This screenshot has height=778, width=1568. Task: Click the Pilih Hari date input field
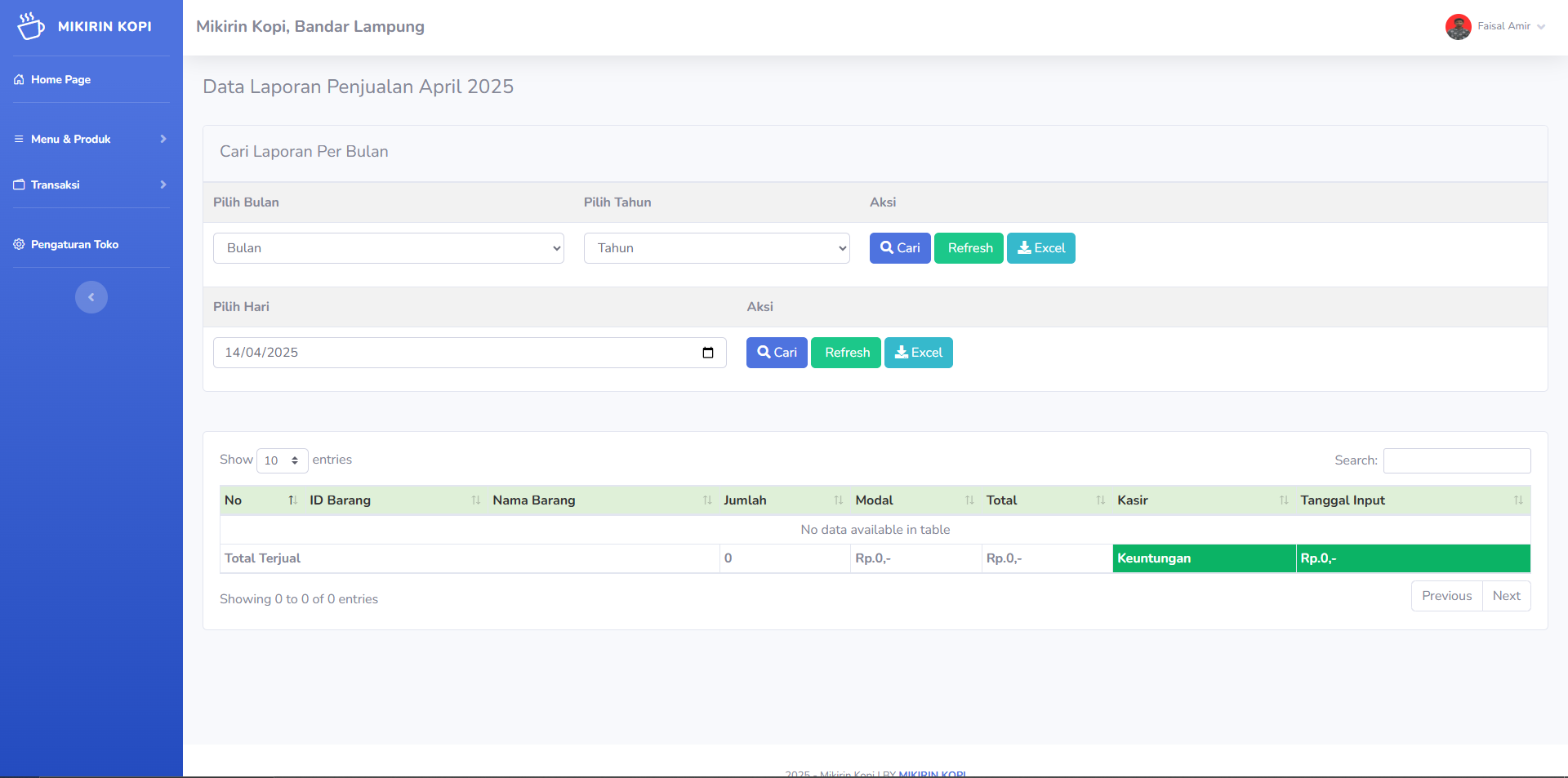(x=470, y=353)
